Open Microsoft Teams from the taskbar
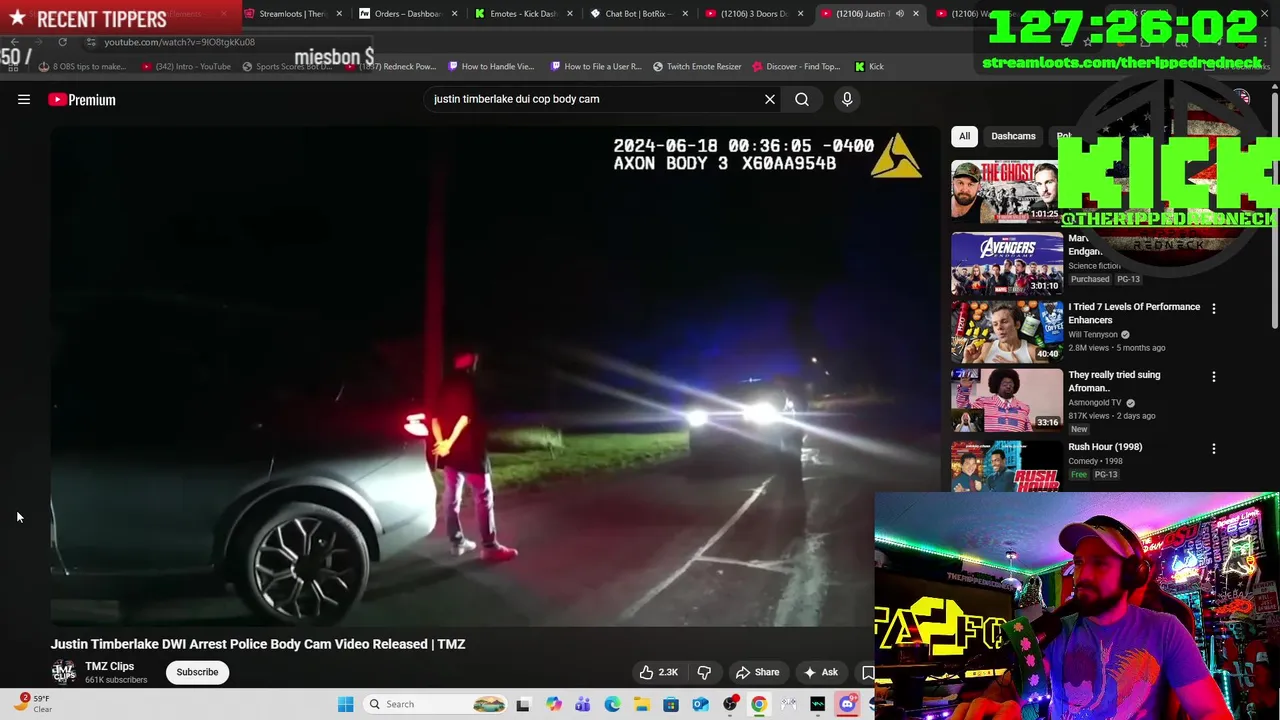 pos(582,704)
